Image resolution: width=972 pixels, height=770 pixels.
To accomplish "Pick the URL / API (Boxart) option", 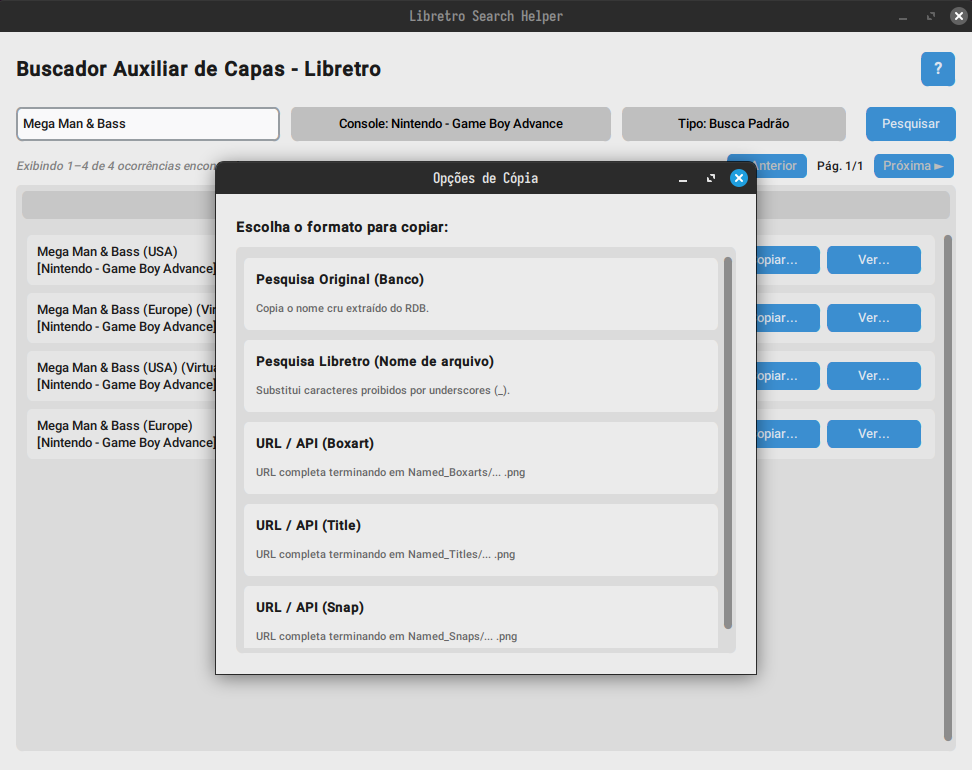I will pos(480,458).
